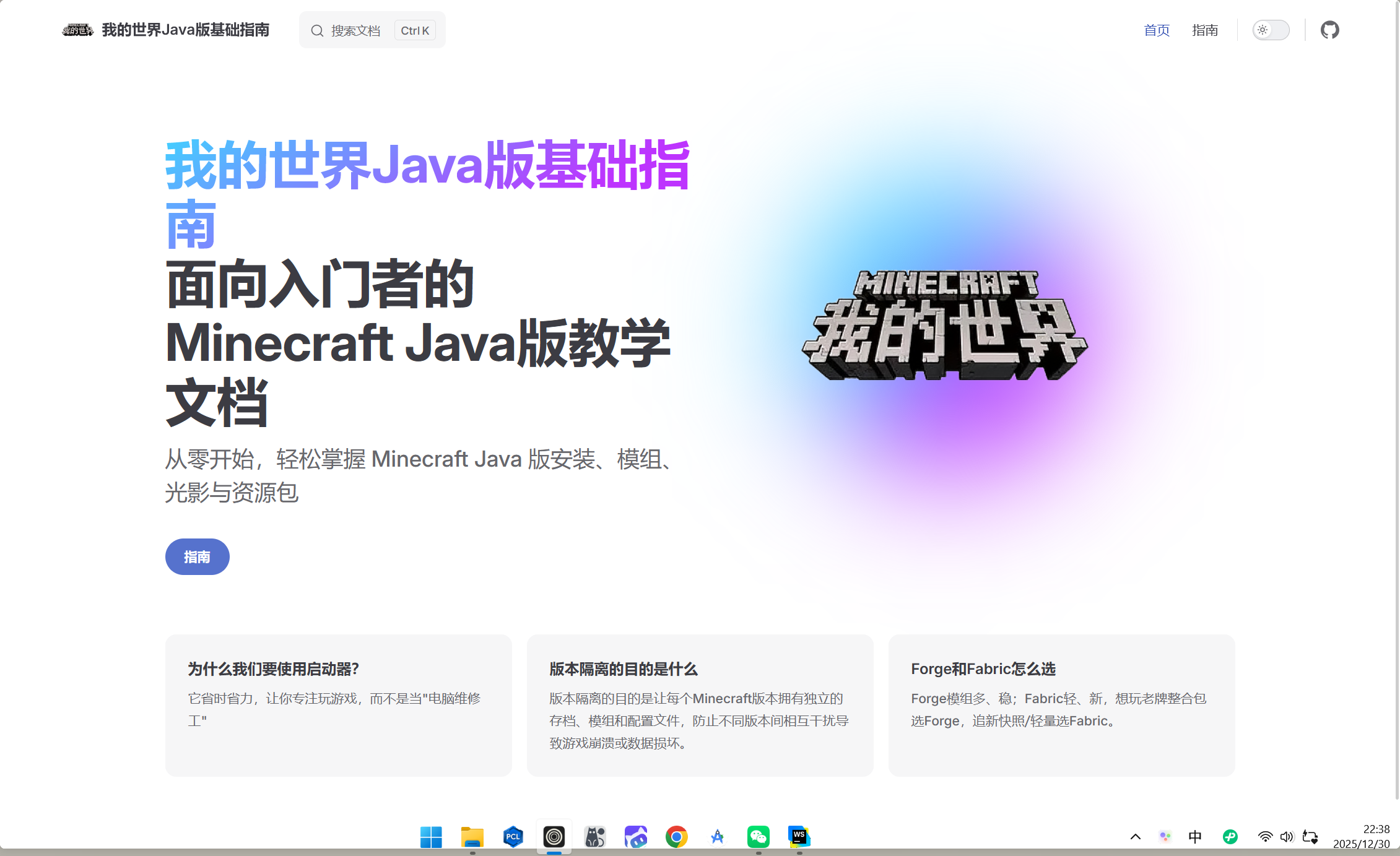1400x856 pixels.
Task: Open Wi-Fi settings from the system tray
Action: pos(1265,836)
